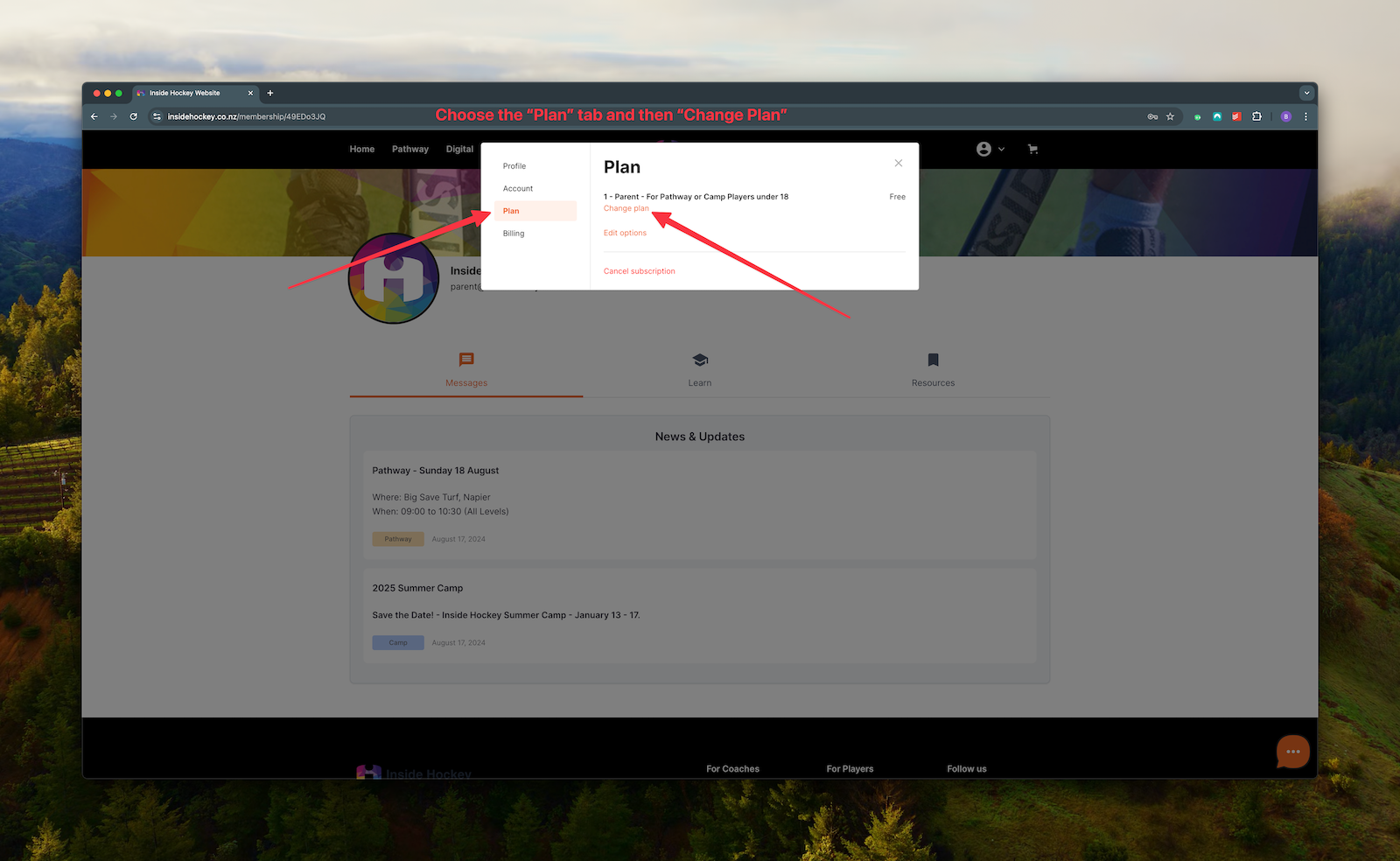Open the orange chat widget bubble

coord(1292,752)
